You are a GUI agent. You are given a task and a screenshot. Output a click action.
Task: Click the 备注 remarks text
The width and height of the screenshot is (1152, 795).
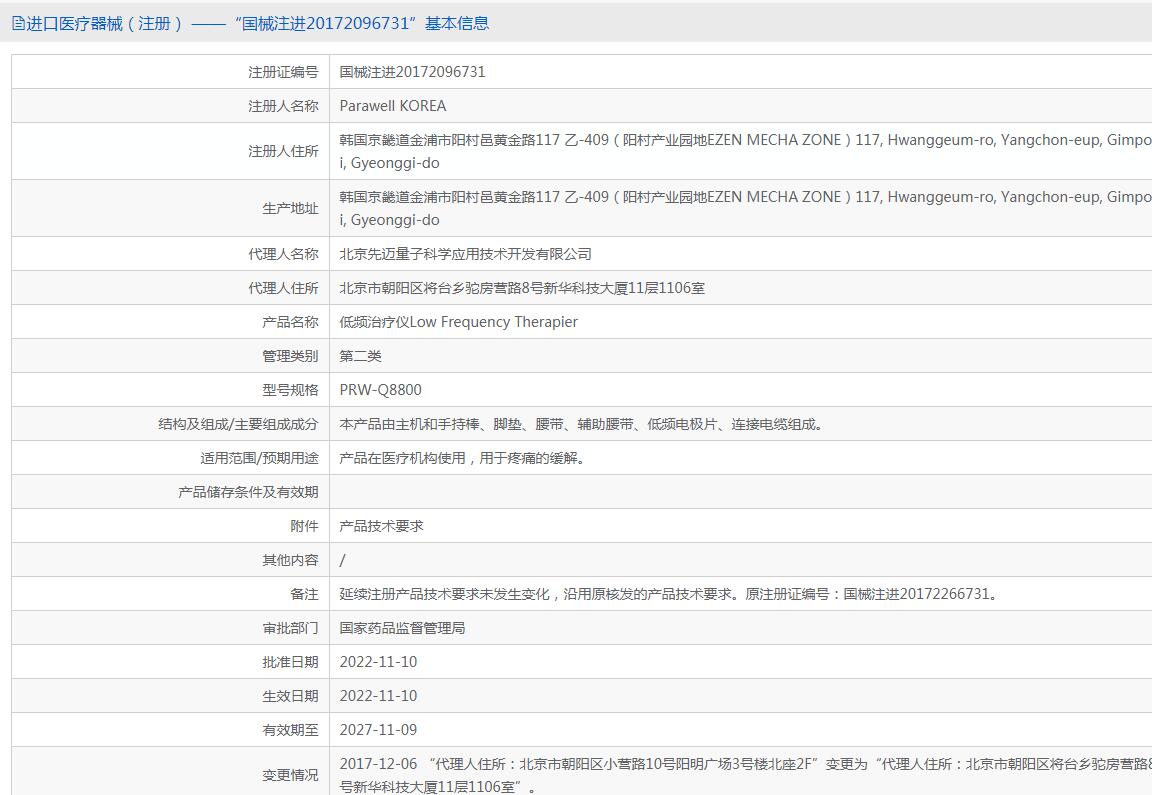[x=669, y=594]
